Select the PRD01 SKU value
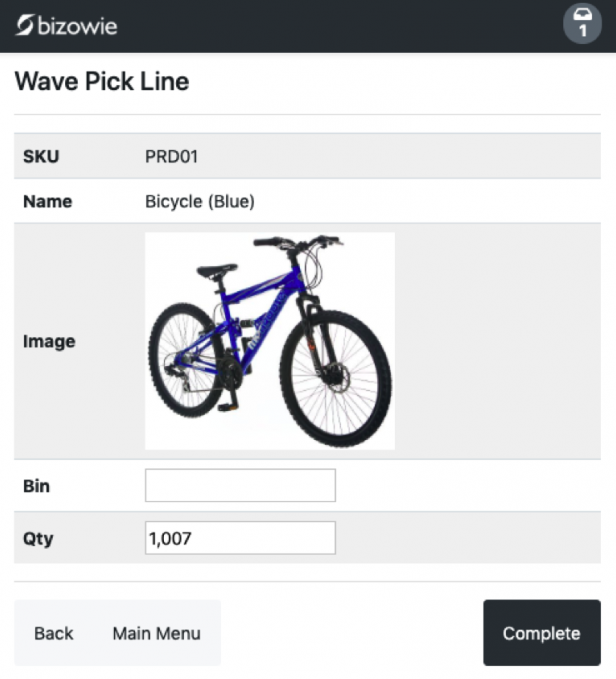 click(173, 156)
